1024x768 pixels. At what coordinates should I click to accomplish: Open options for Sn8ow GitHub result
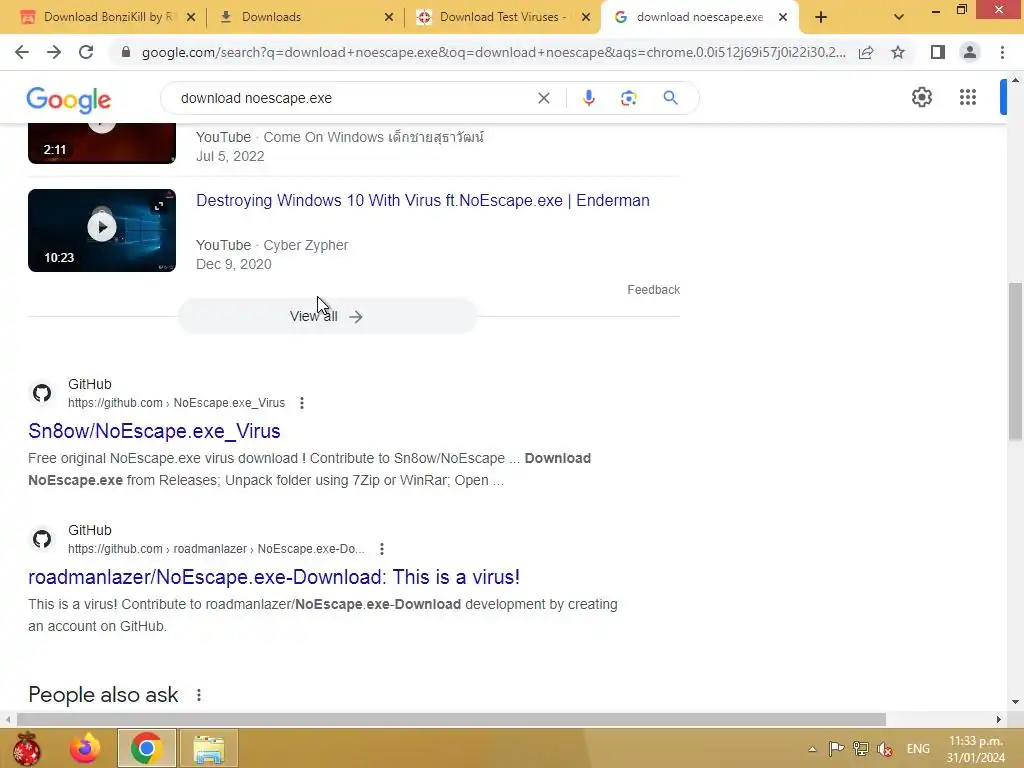click(302, 403)
